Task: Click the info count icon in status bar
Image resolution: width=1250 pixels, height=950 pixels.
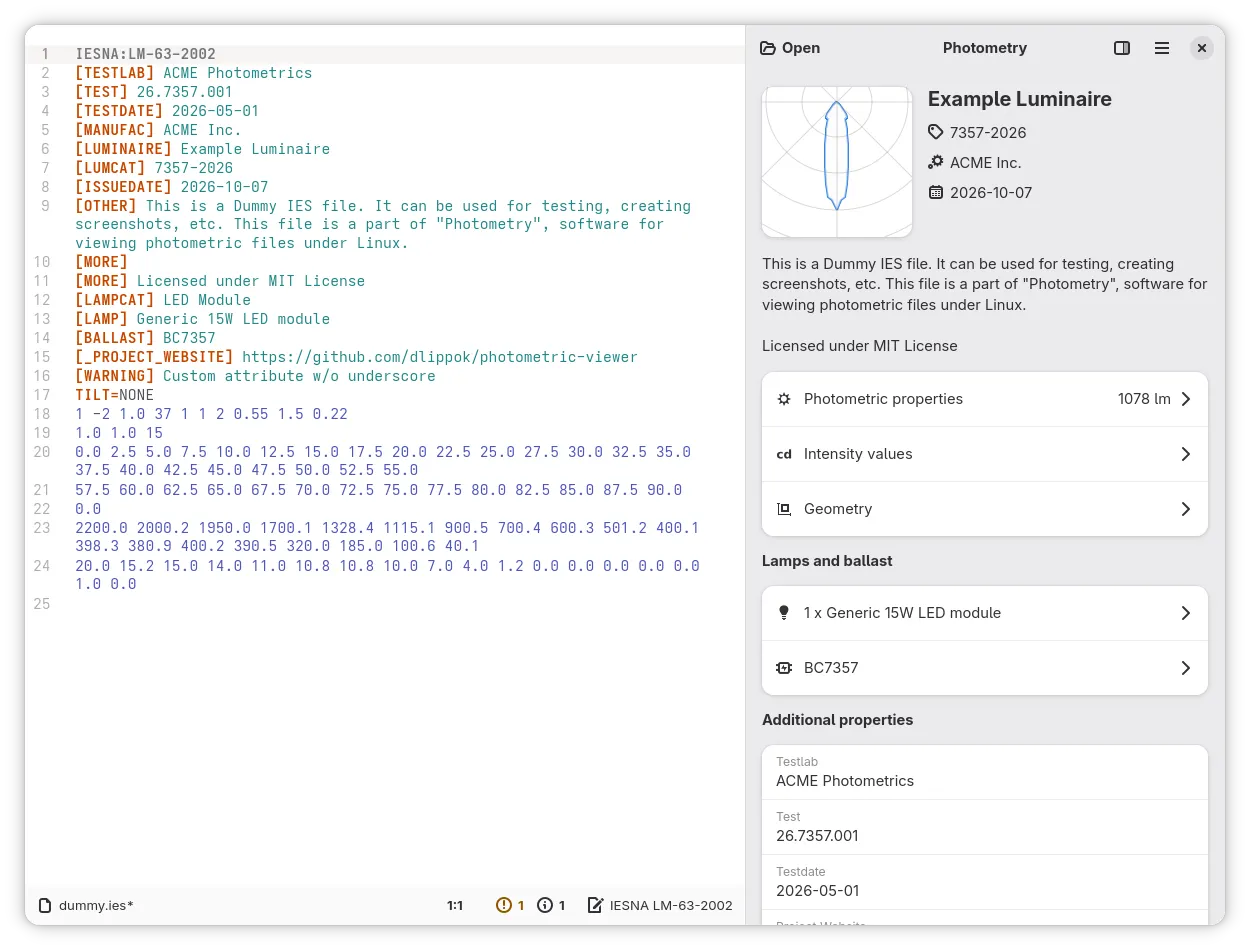Action: point(545,905)
